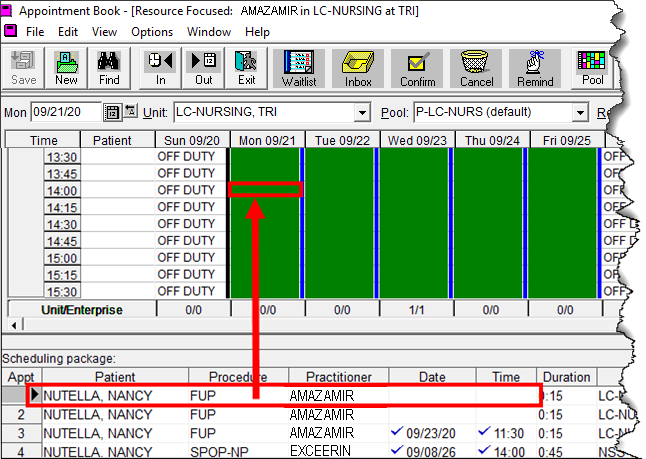Select first package row marked with arrow indicator

[x=284, y=396]
